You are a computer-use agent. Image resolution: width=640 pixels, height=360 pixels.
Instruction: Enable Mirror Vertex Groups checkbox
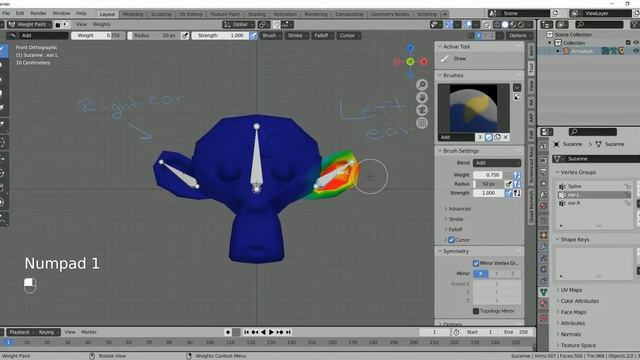[x=476, y=263]
